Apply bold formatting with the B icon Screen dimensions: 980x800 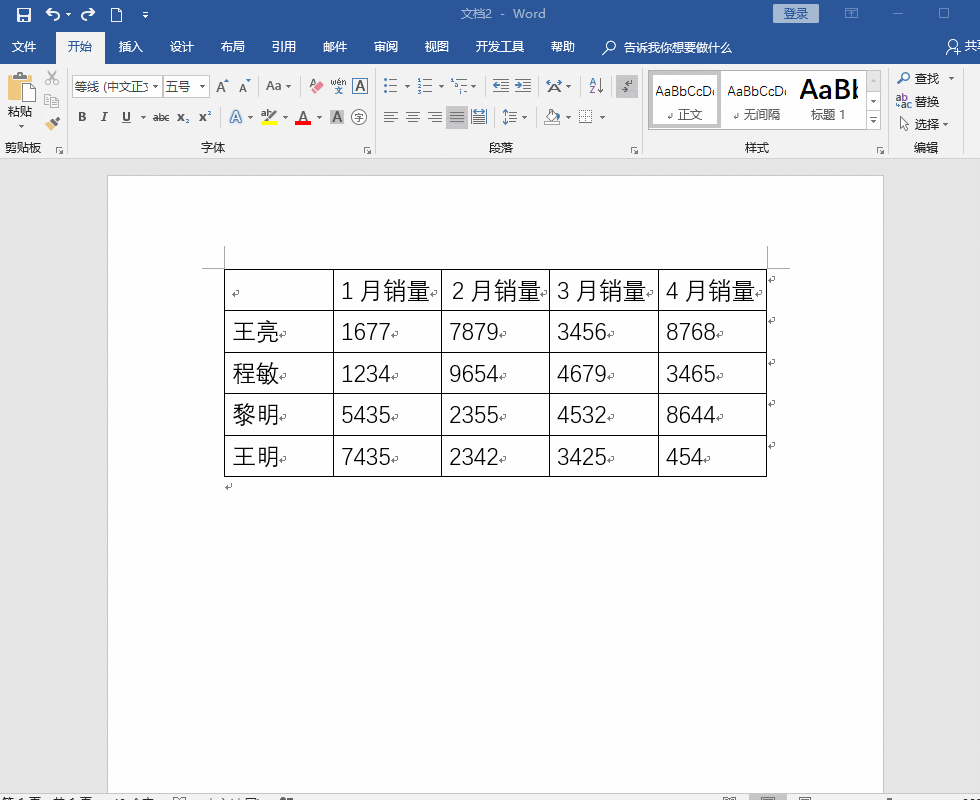click(x=82, y=118)
